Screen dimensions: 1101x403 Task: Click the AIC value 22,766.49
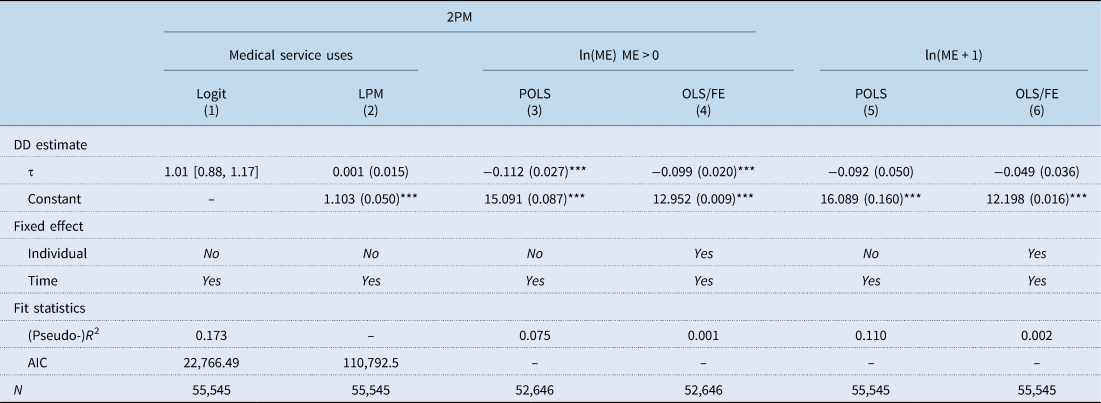pos(211,362)
